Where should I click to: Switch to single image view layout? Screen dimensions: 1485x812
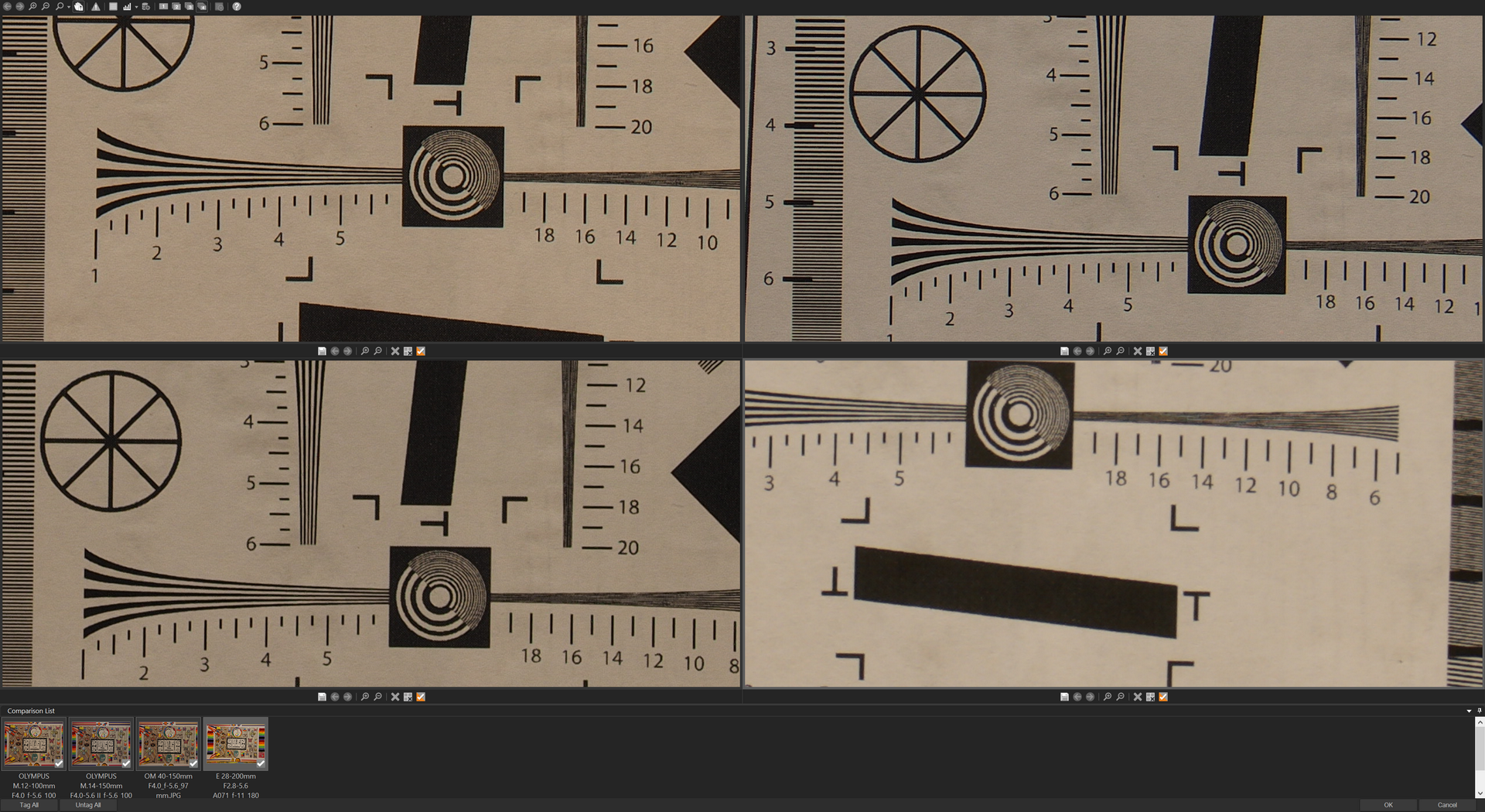point(163,6)
